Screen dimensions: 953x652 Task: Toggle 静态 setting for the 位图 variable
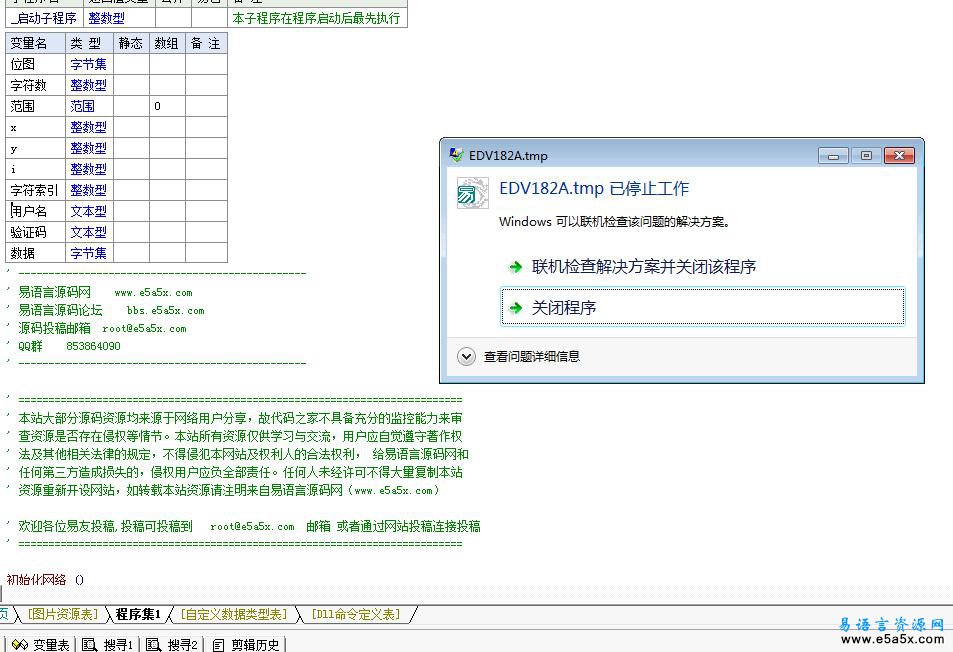point(131,63)
